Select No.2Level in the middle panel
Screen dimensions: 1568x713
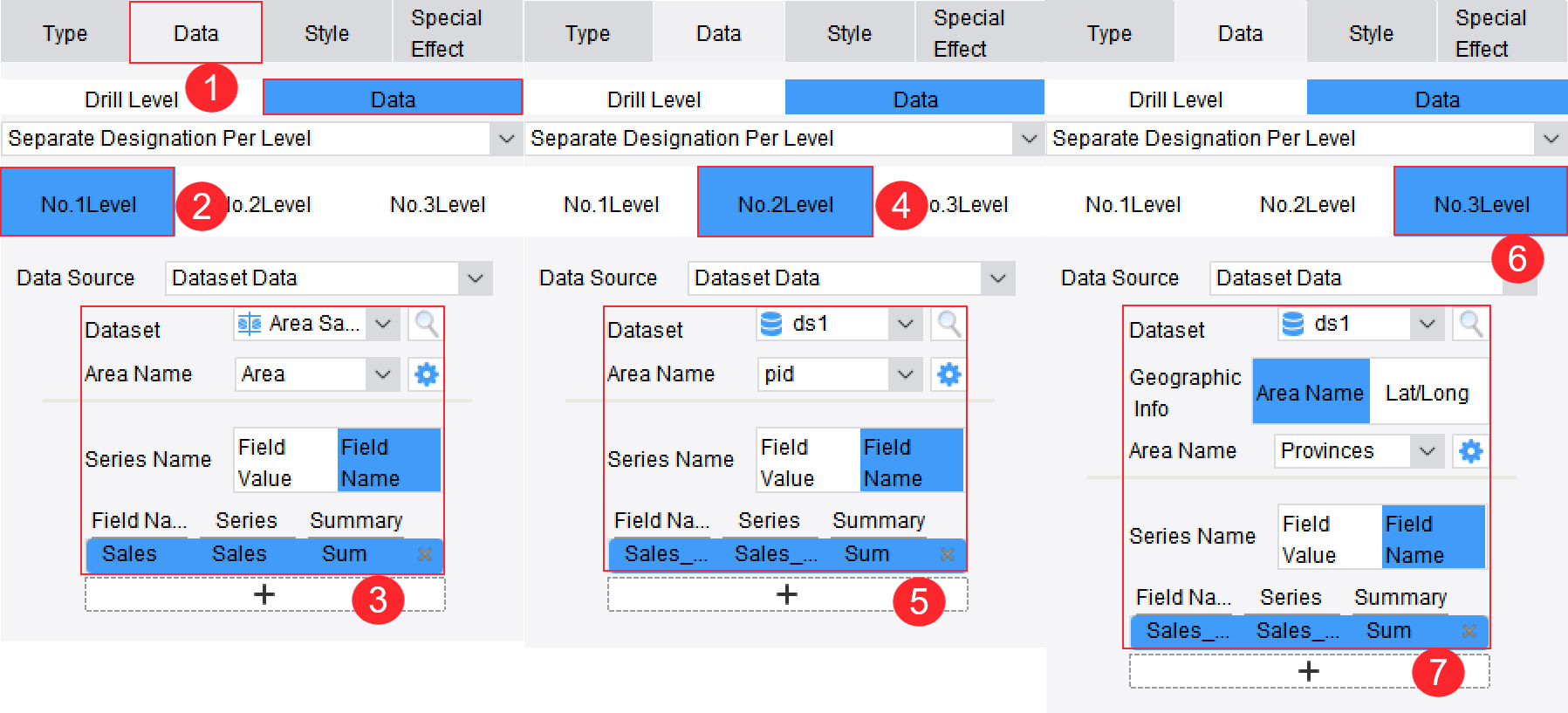click(785, 204)
